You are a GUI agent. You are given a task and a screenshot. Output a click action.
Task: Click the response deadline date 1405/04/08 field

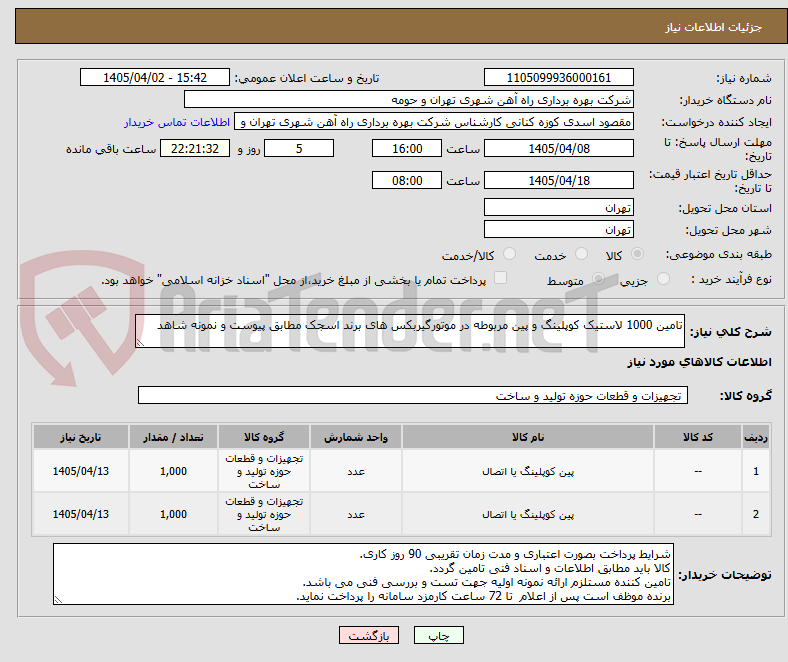point(558,149)
